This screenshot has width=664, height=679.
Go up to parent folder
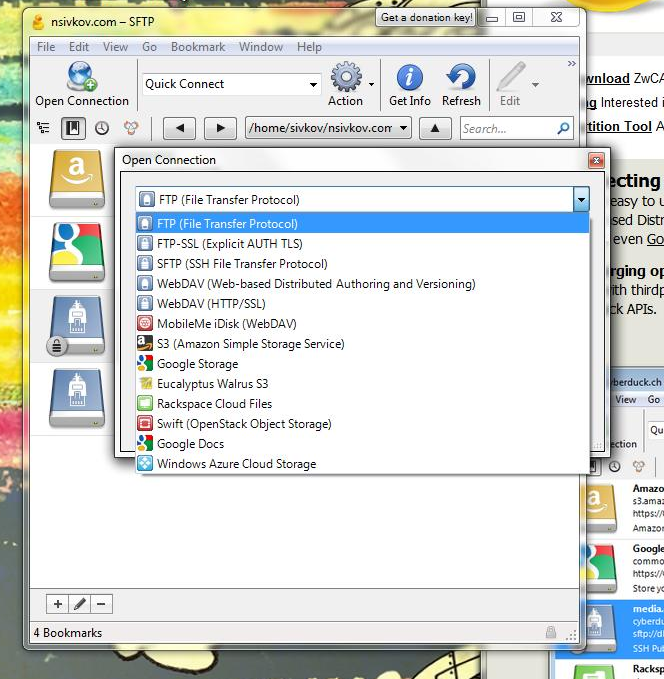(435, 128)
